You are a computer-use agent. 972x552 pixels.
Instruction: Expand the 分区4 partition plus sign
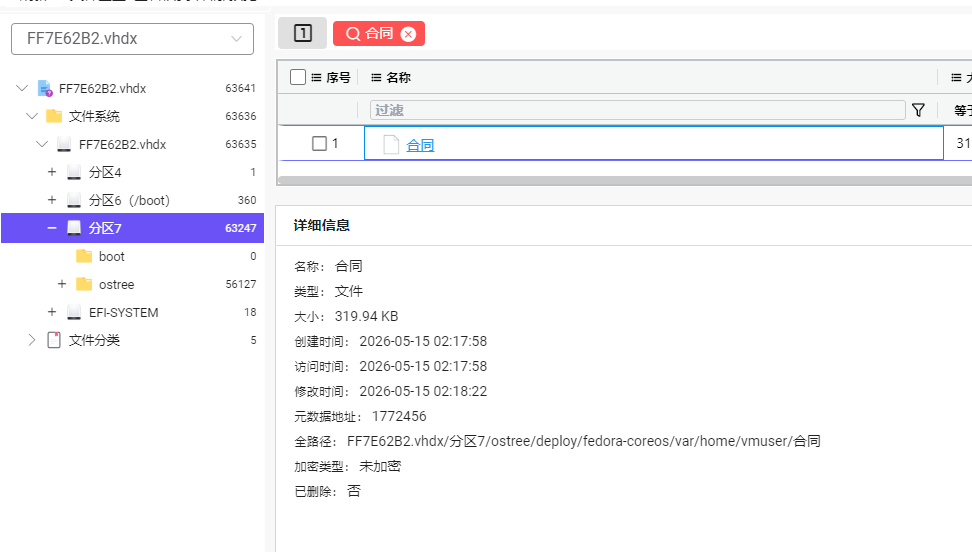[x=52, y=172]
